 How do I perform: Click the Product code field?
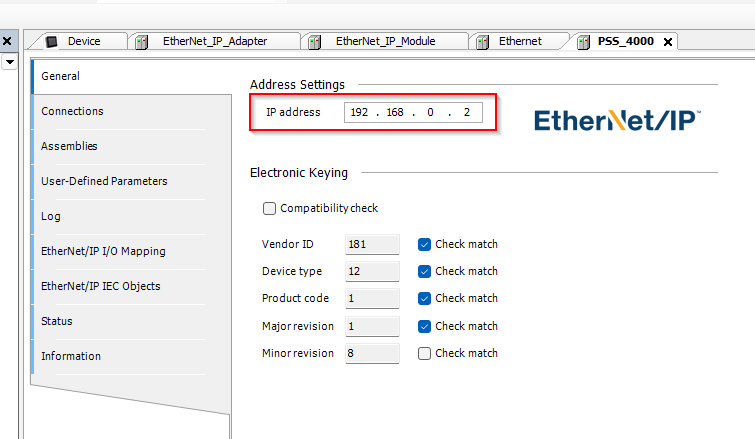tap(372, 298)
